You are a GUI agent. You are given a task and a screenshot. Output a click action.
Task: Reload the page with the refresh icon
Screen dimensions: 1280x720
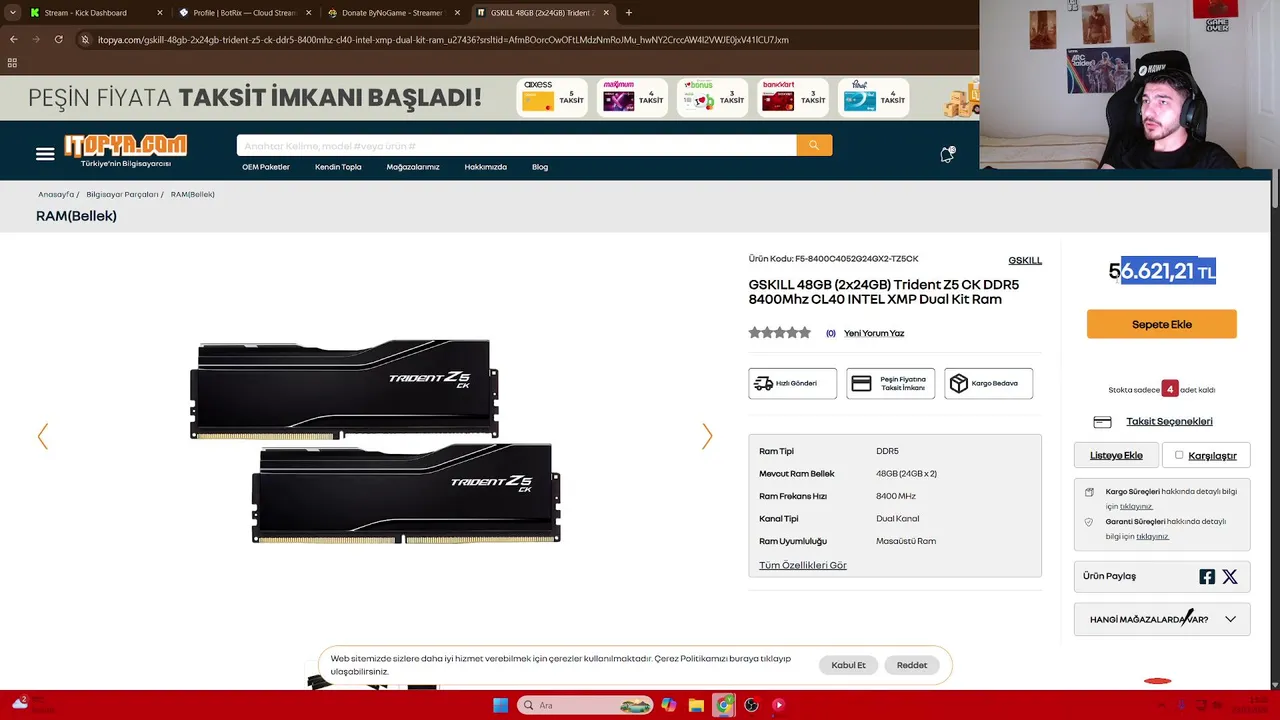58,39
